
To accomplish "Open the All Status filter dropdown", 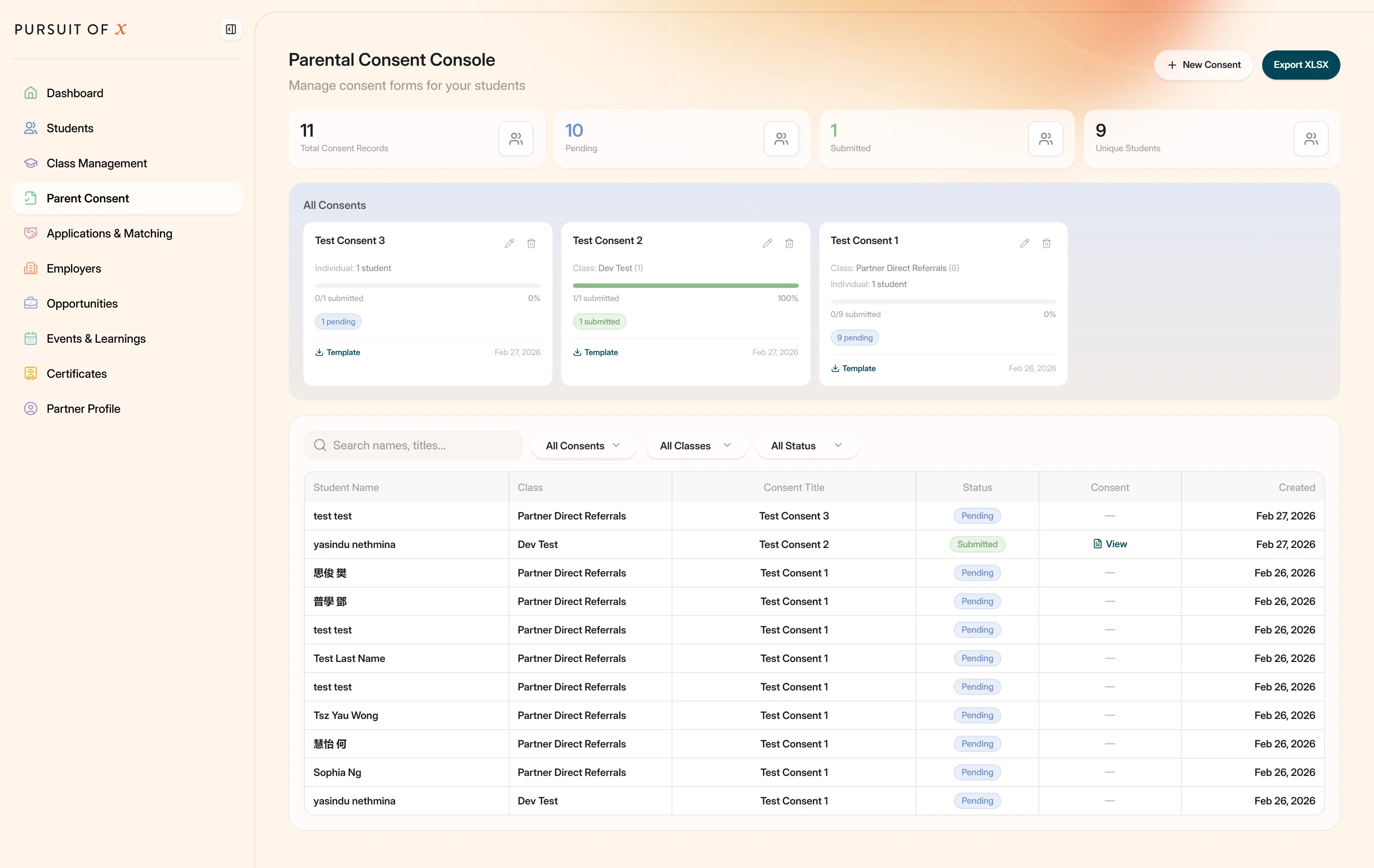I will tap(807, 445).
